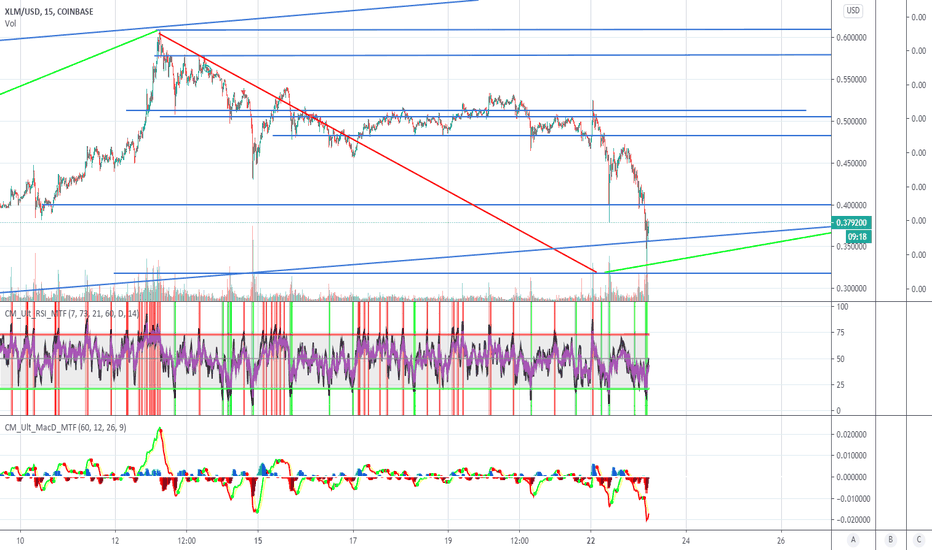Click date 15 on the time axis
The width and height of the screenshot is (932, 550).
258,540
